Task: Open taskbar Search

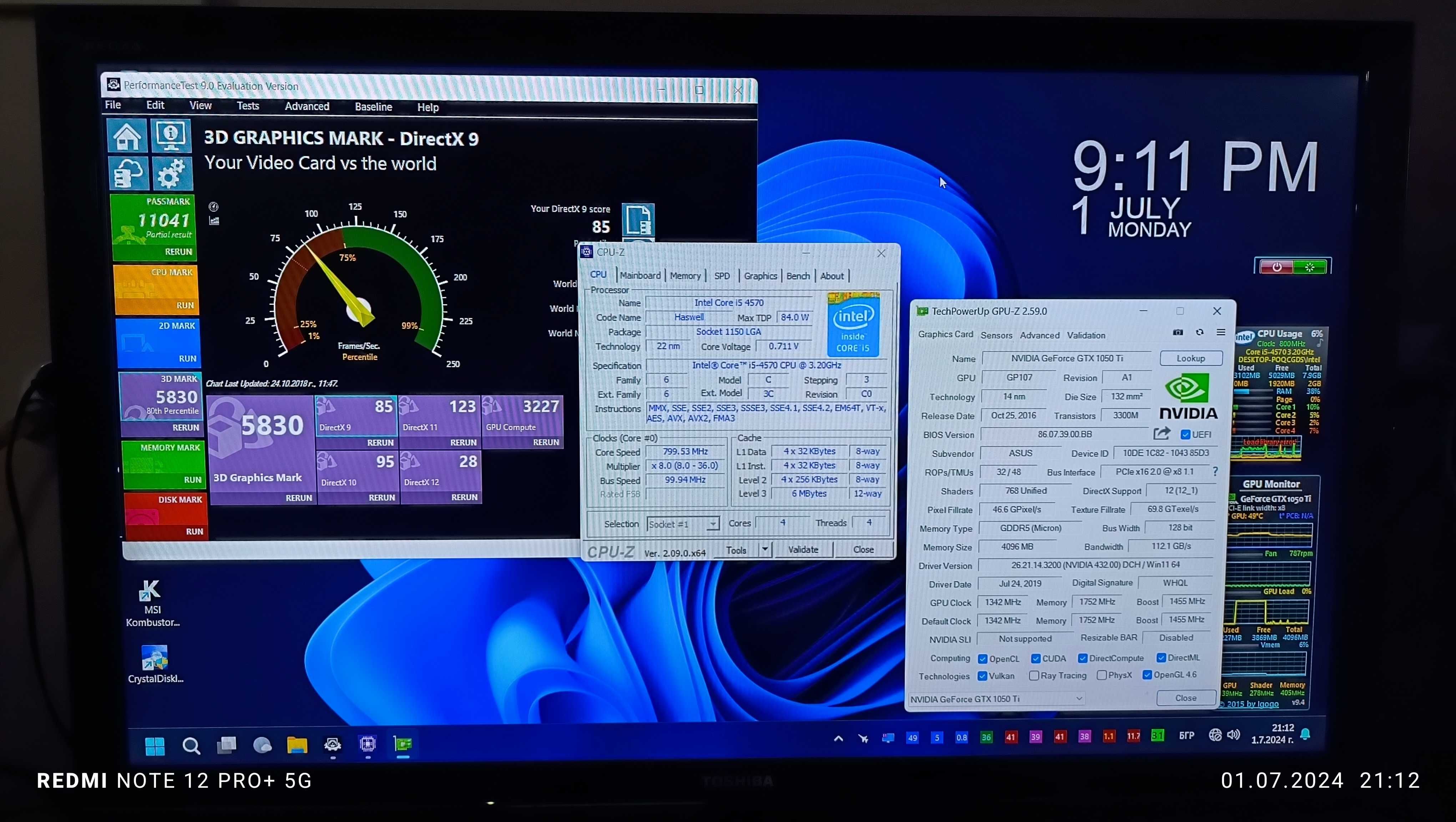Action: [191, 746]
